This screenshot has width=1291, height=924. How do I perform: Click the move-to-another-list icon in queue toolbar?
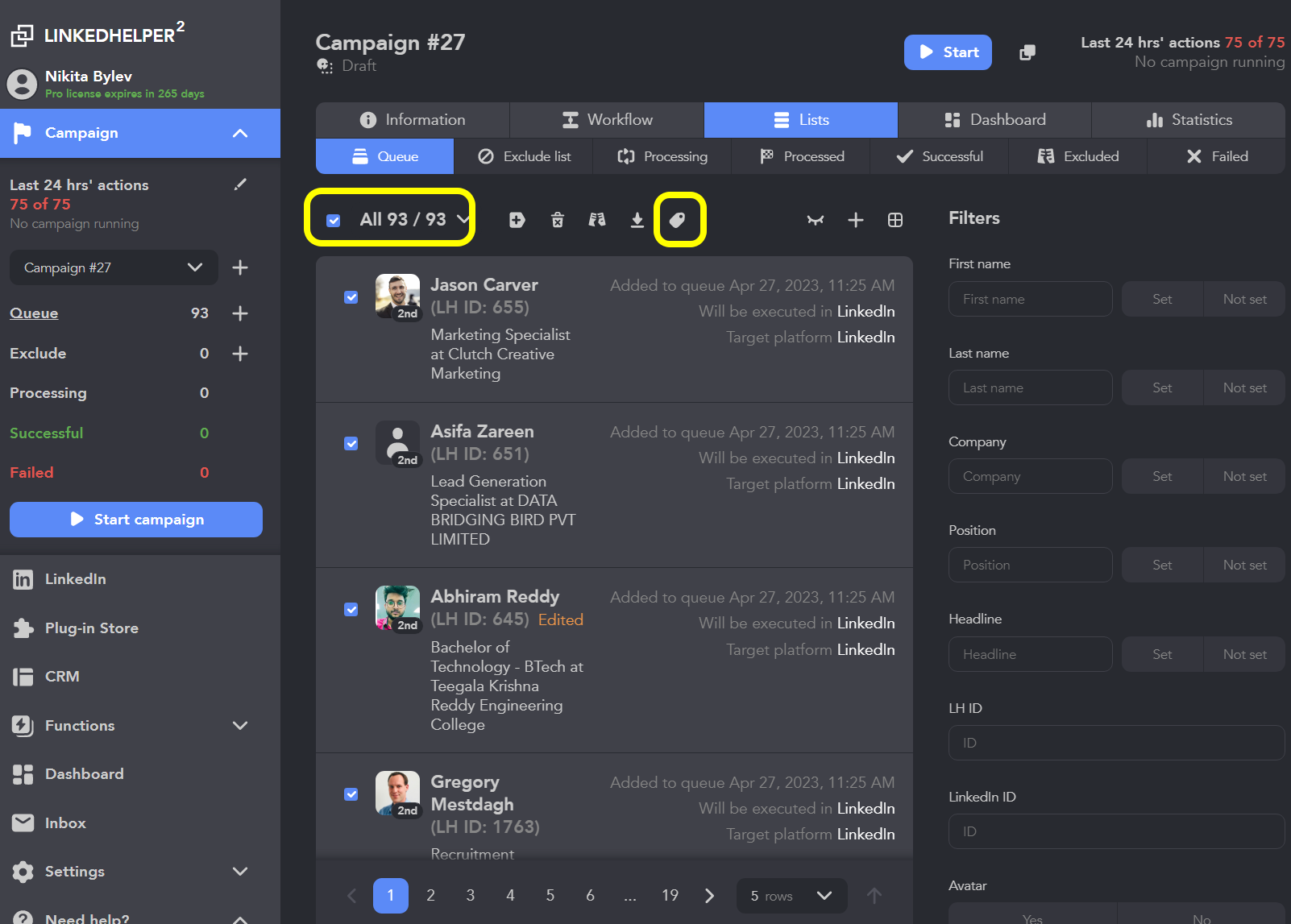click(596, 220)
